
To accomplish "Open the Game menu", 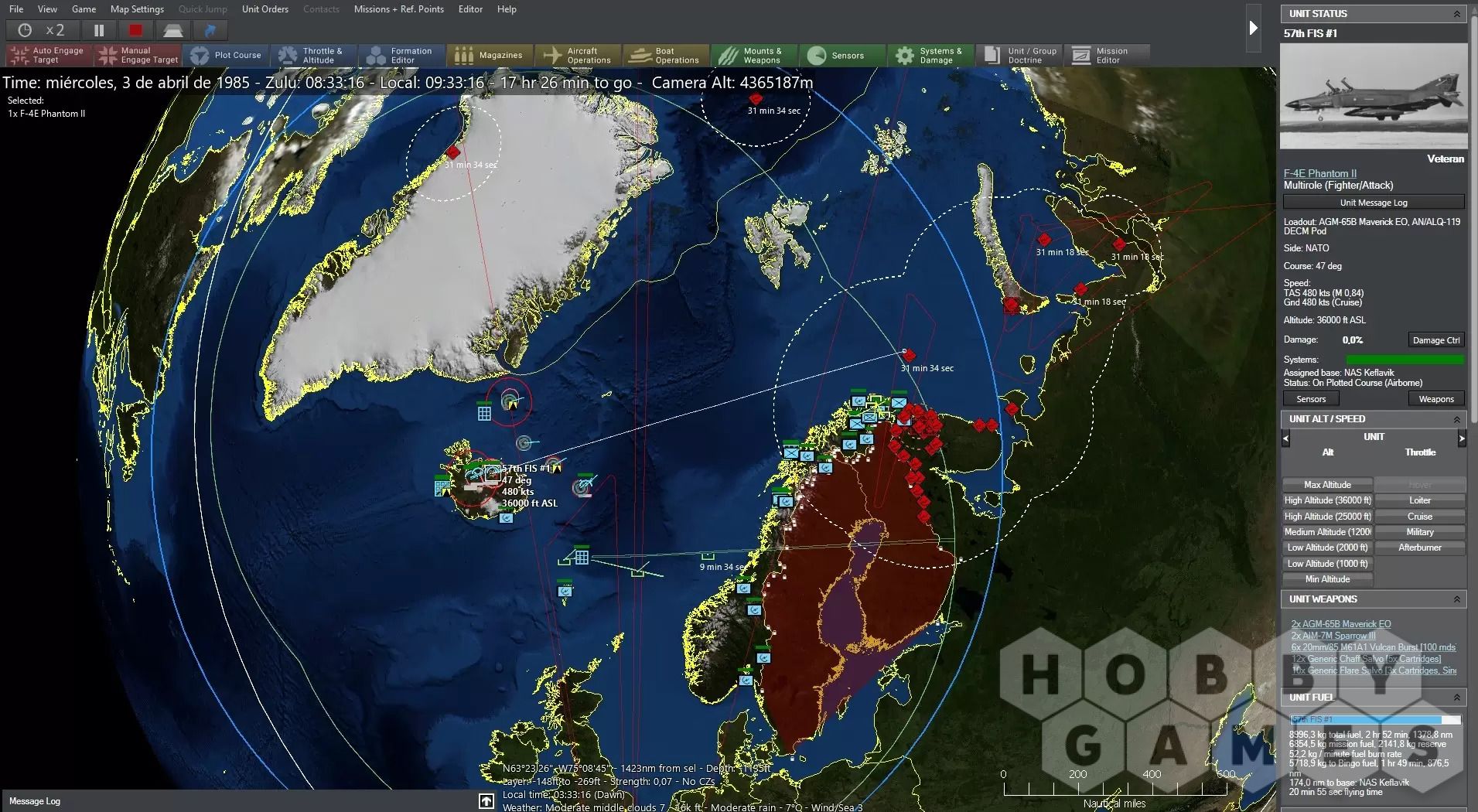I will coord(84,9).
